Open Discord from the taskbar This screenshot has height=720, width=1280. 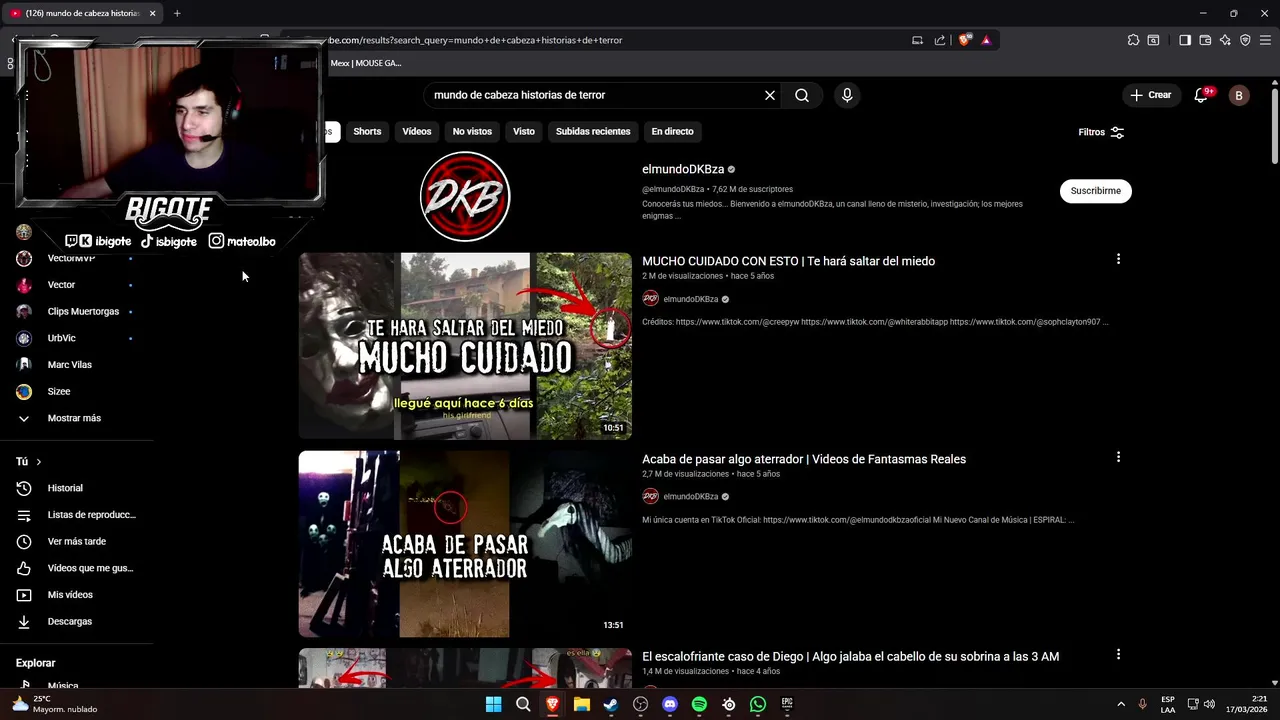pos(670,704)
